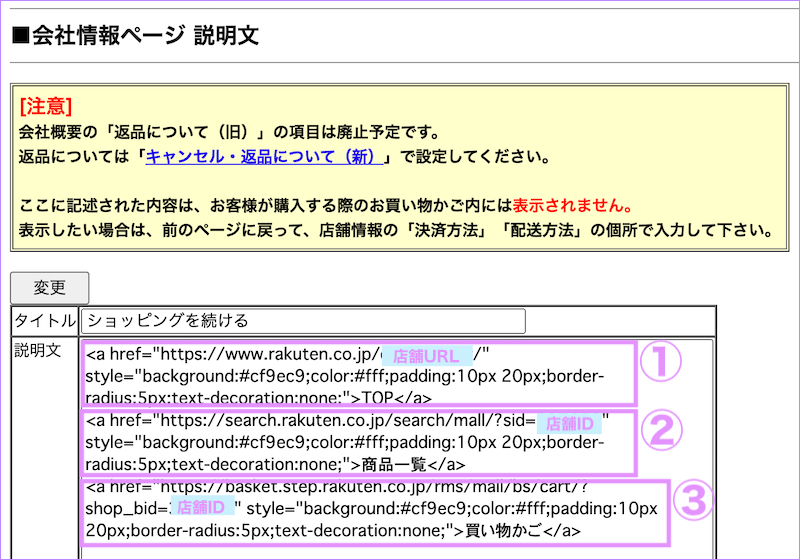Focus the タイトル input containing ショッピングを続ける
The height and width of the screenshot is (560, 800).
click(303, 321)
